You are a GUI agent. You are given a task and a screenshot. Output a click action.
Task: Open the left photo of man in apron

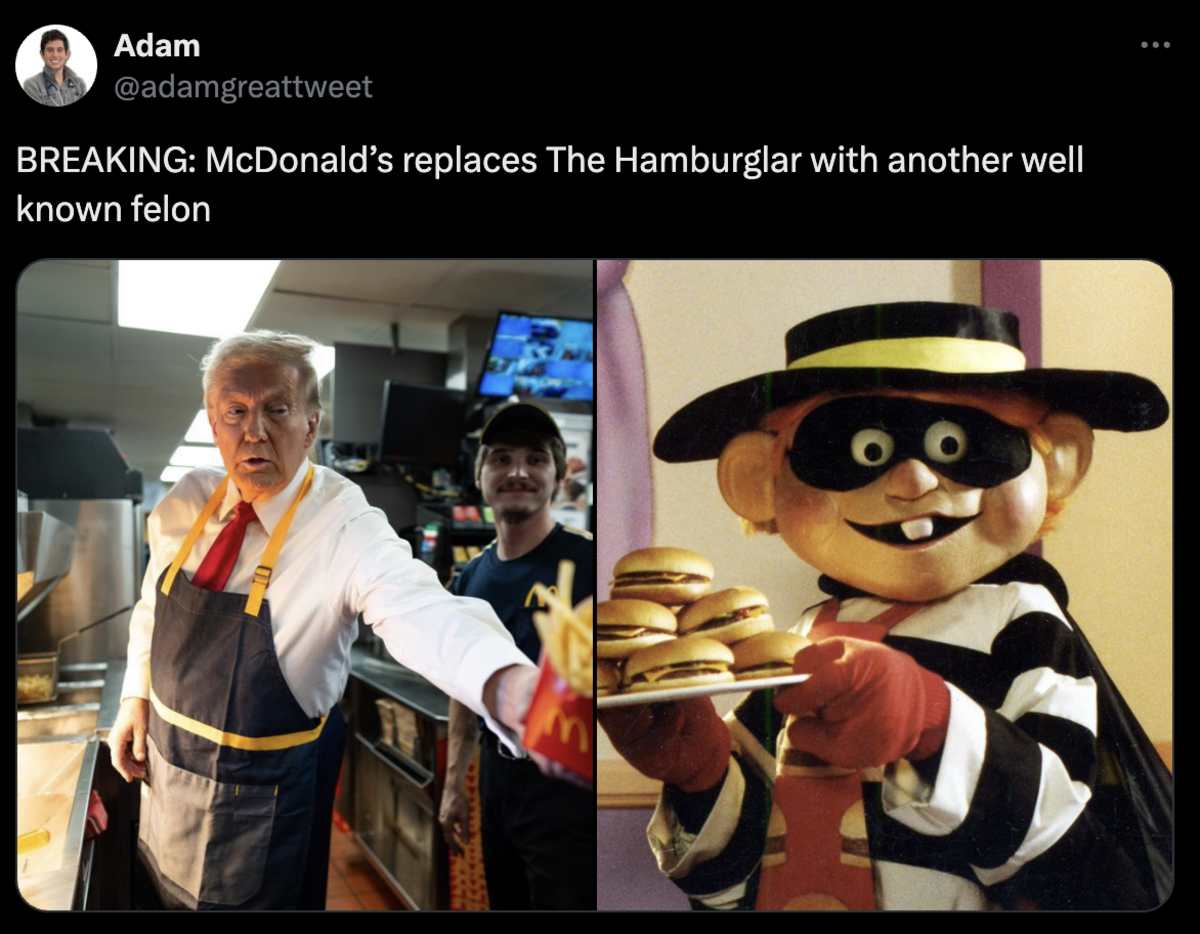305,585
